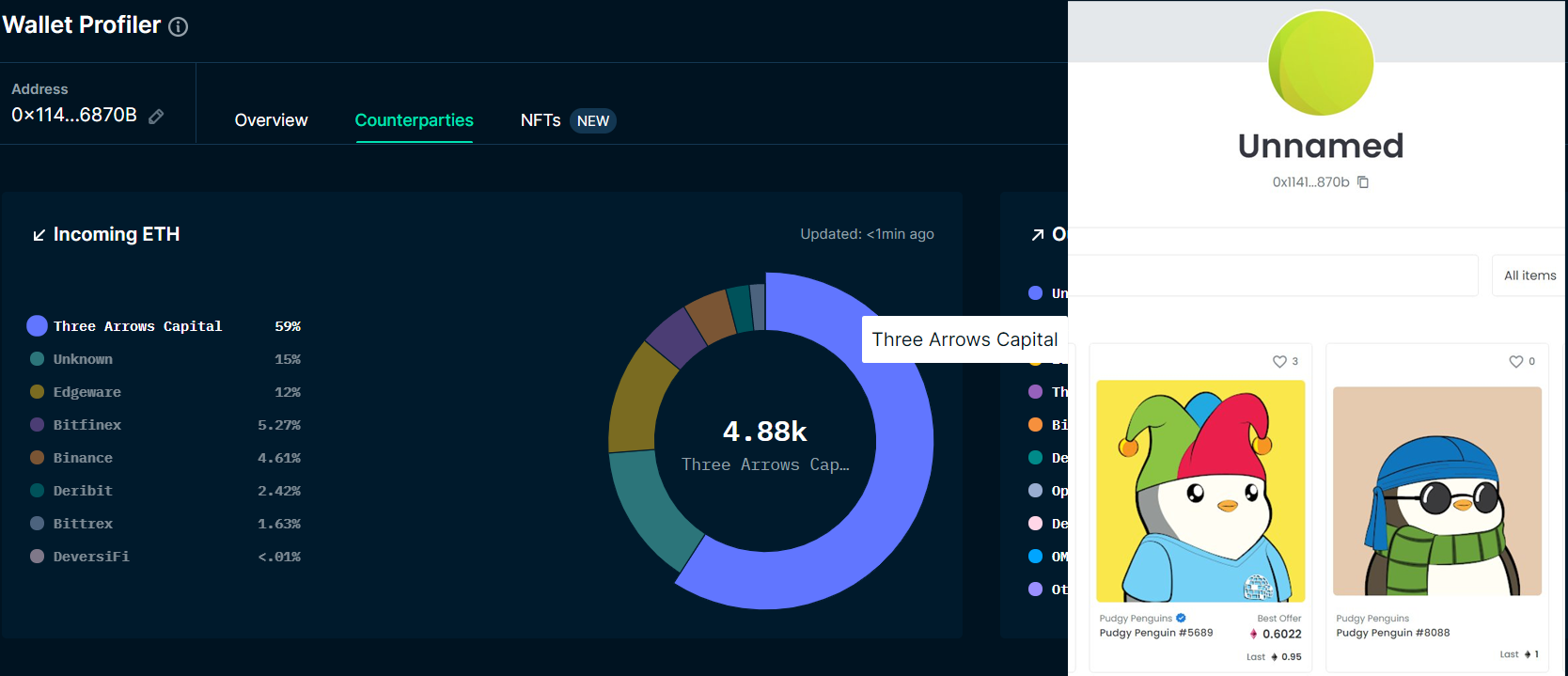Like Pudgy Penguin #5689 with heart icon

pos(1279,362)
